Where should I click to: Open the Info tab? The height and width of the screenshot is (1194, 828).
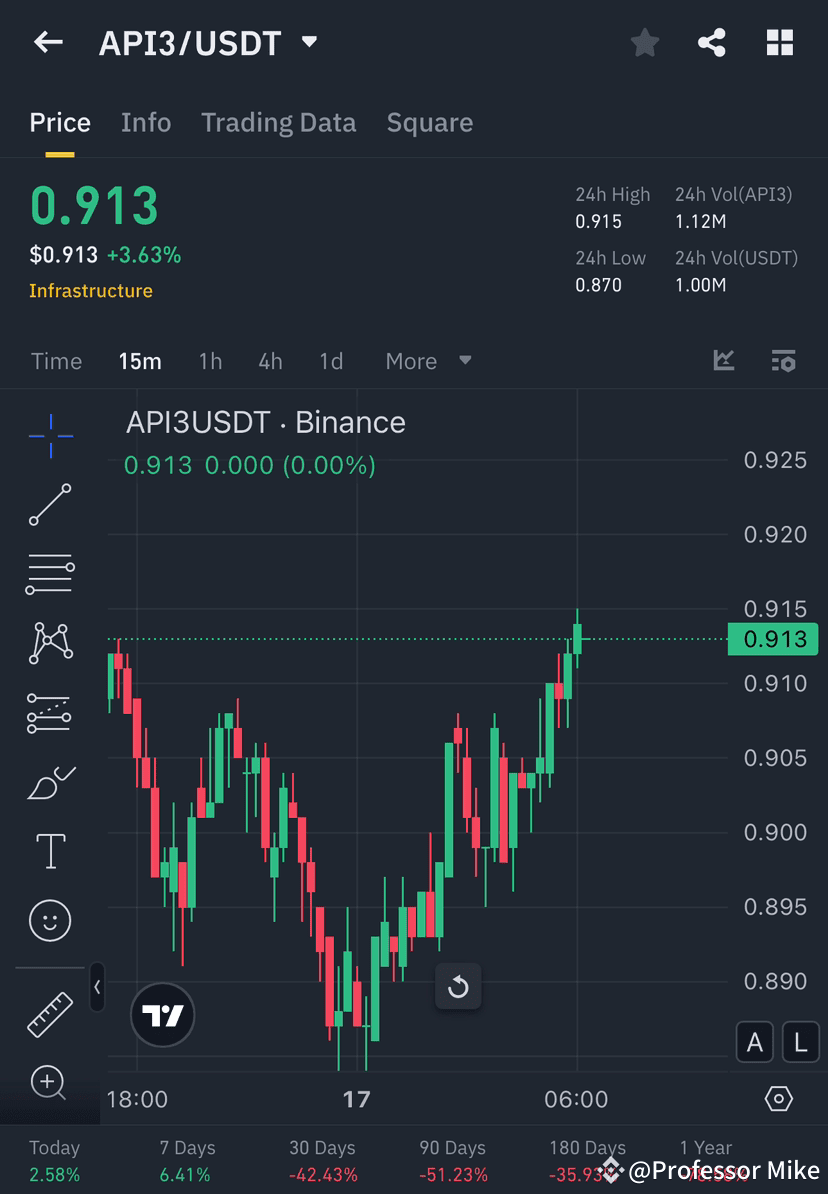point(146,122)
